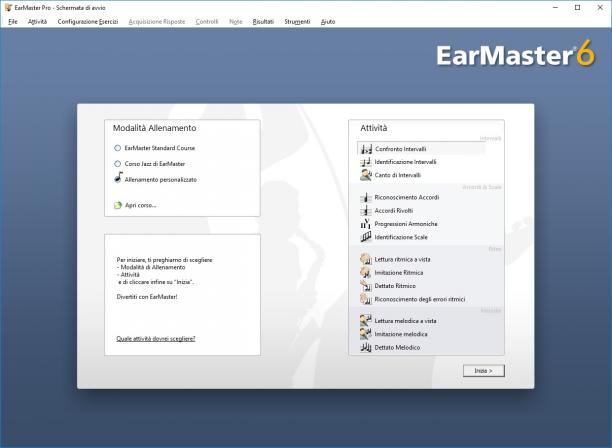Click the Riconoscimento Accordi icon
This screenshot has height=448, width=612.
click(366, 197)
